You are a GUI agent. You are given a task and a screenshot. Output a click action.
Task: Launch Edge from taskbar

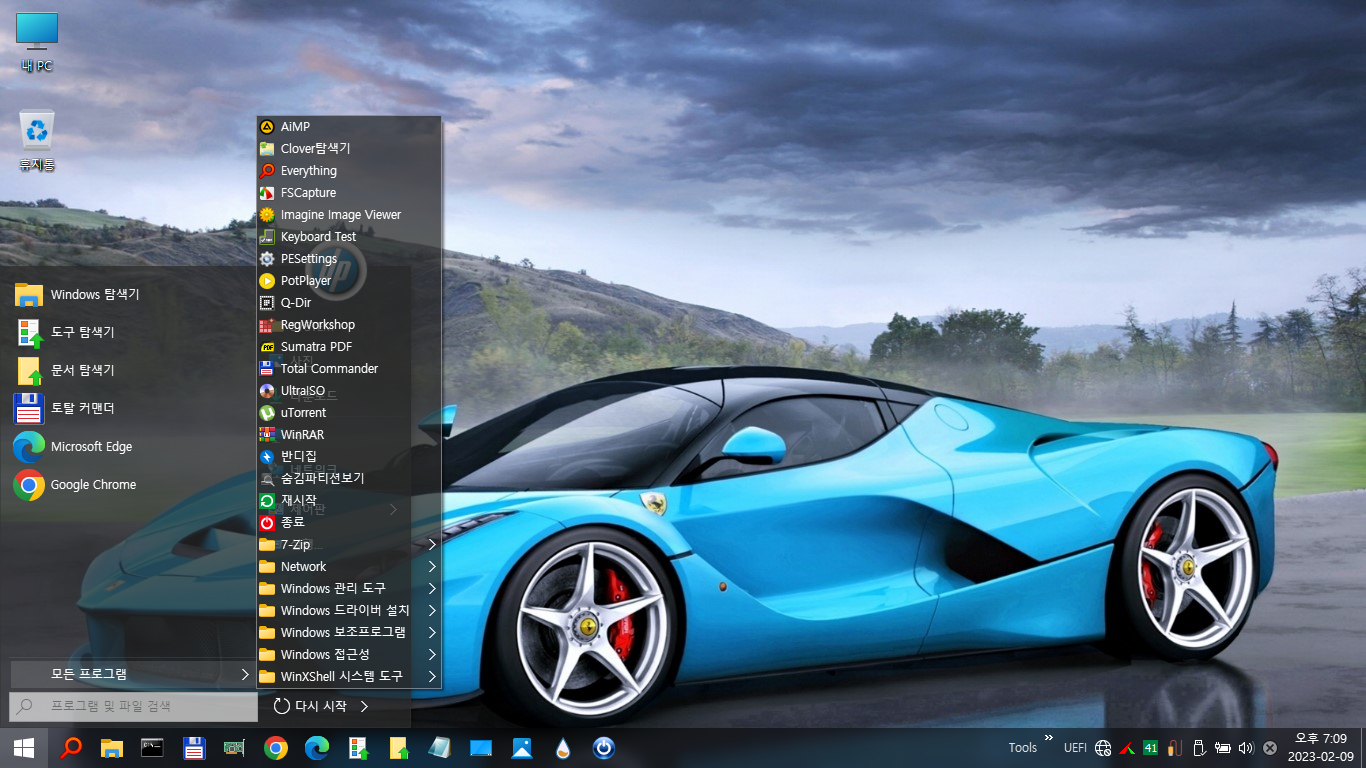pos(317,748)
